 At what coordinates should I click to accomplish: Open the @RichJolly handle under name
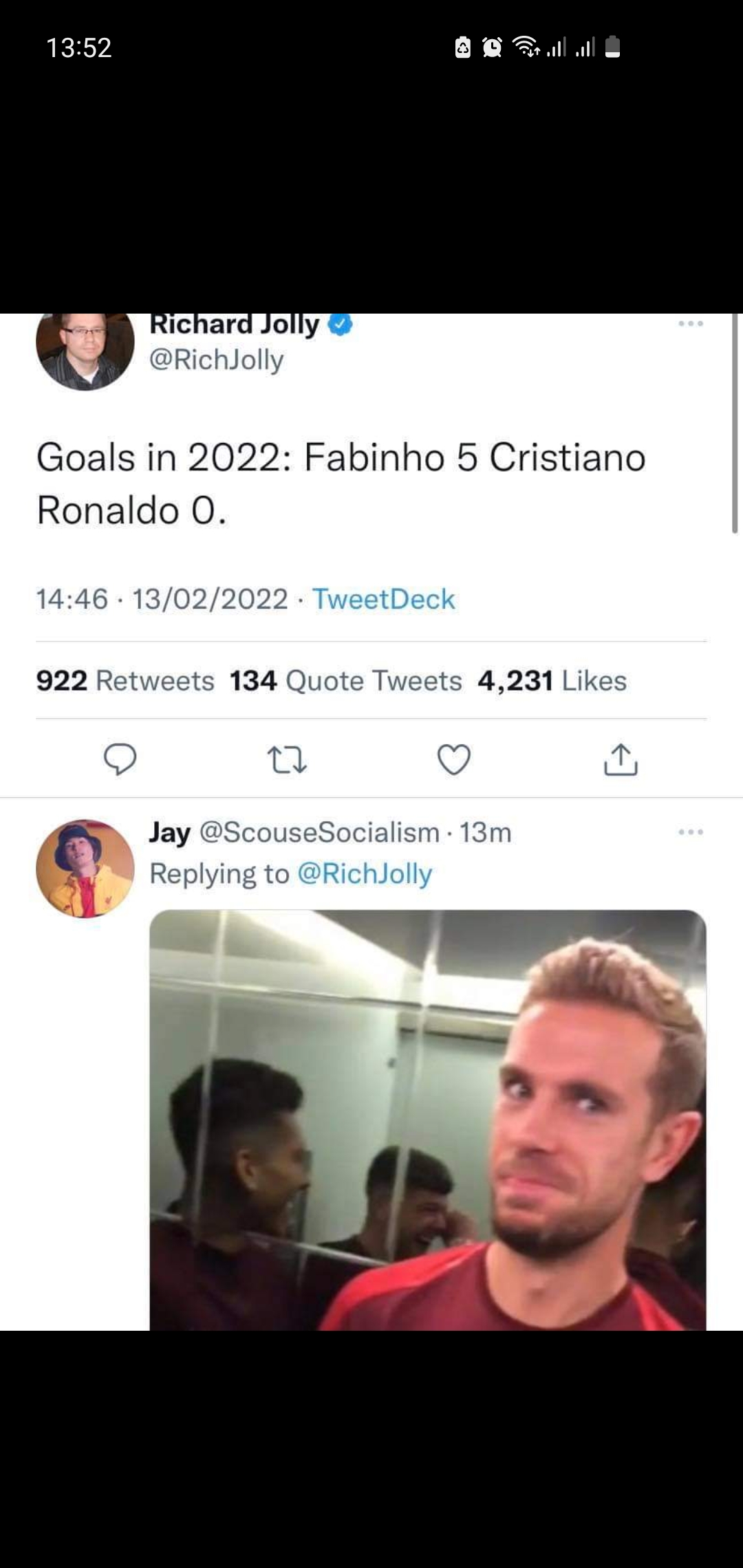coord(217,360)
